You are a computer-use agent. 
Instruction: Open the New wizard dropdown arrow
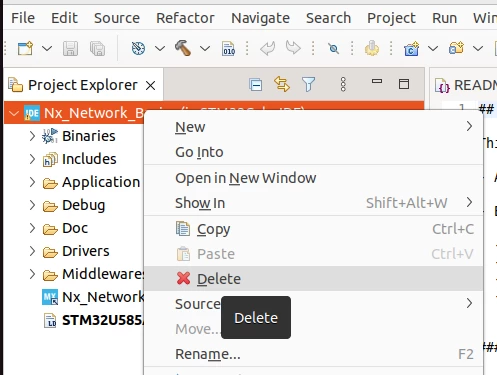[x=47, y=49]
